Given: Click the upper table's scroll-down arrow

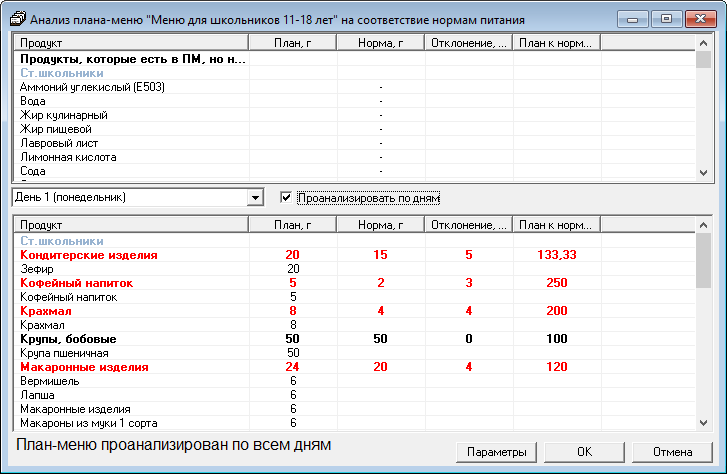Looking at the screenshot, I should coord(704,173).
